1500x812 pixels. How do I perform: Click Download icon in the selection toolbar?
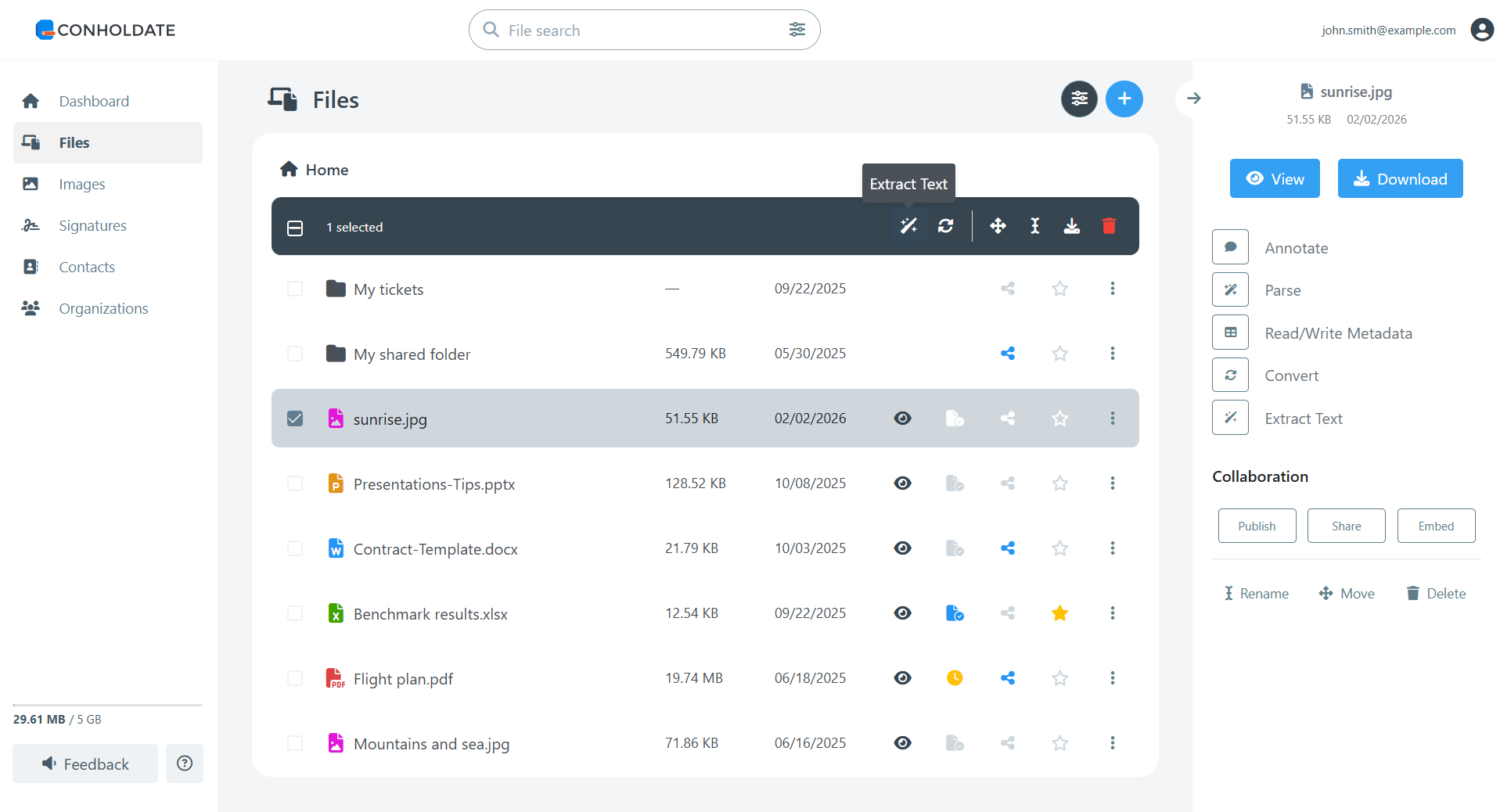[x=1072, y=226]
